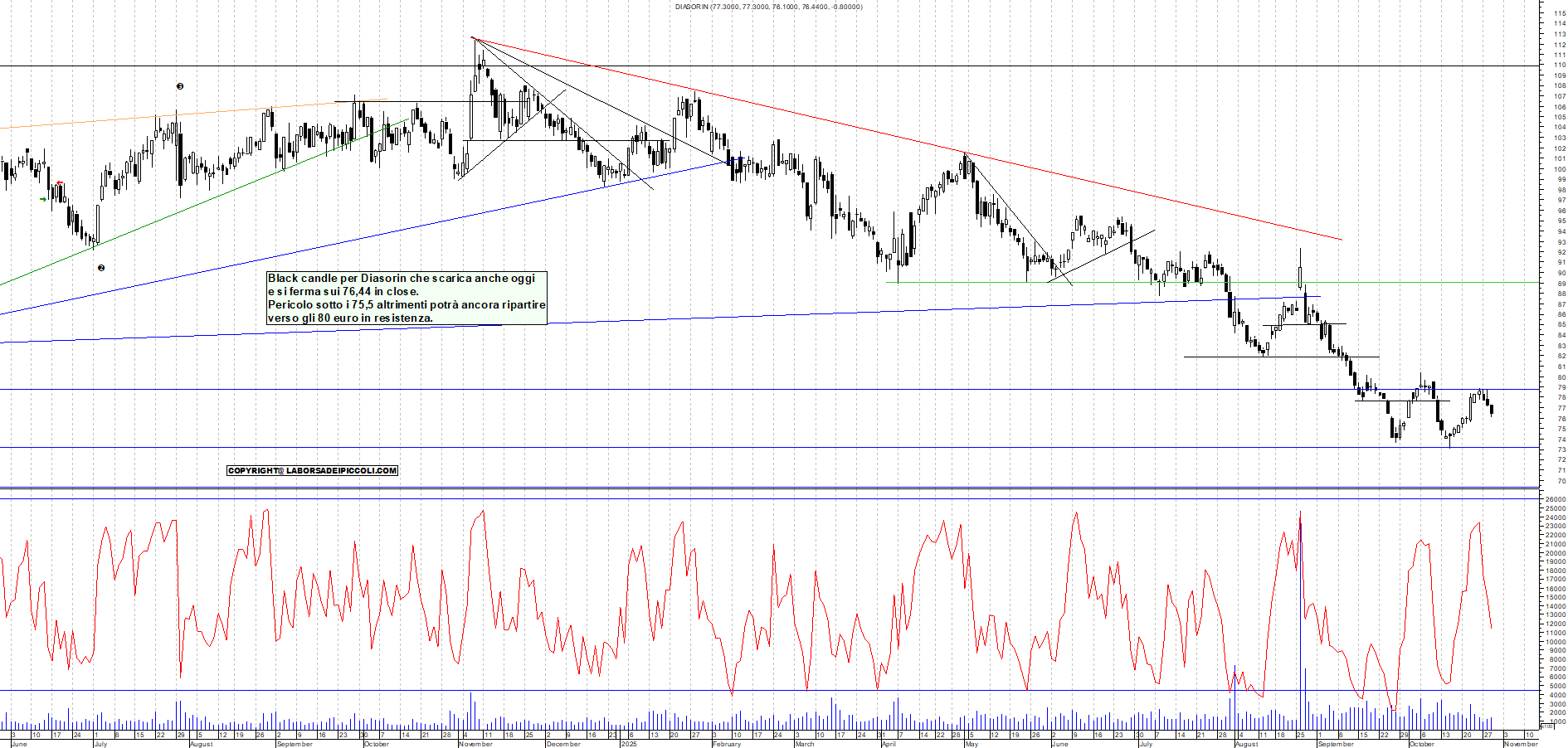Click the December label on the time axis

pyautogui.click(x=563, y=744)
